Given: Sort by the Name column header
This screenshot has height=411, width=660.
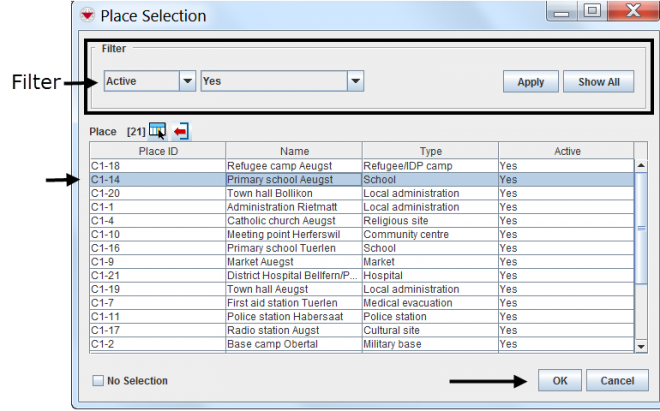Looking at the screenshot, I should (x=293, y=151).
